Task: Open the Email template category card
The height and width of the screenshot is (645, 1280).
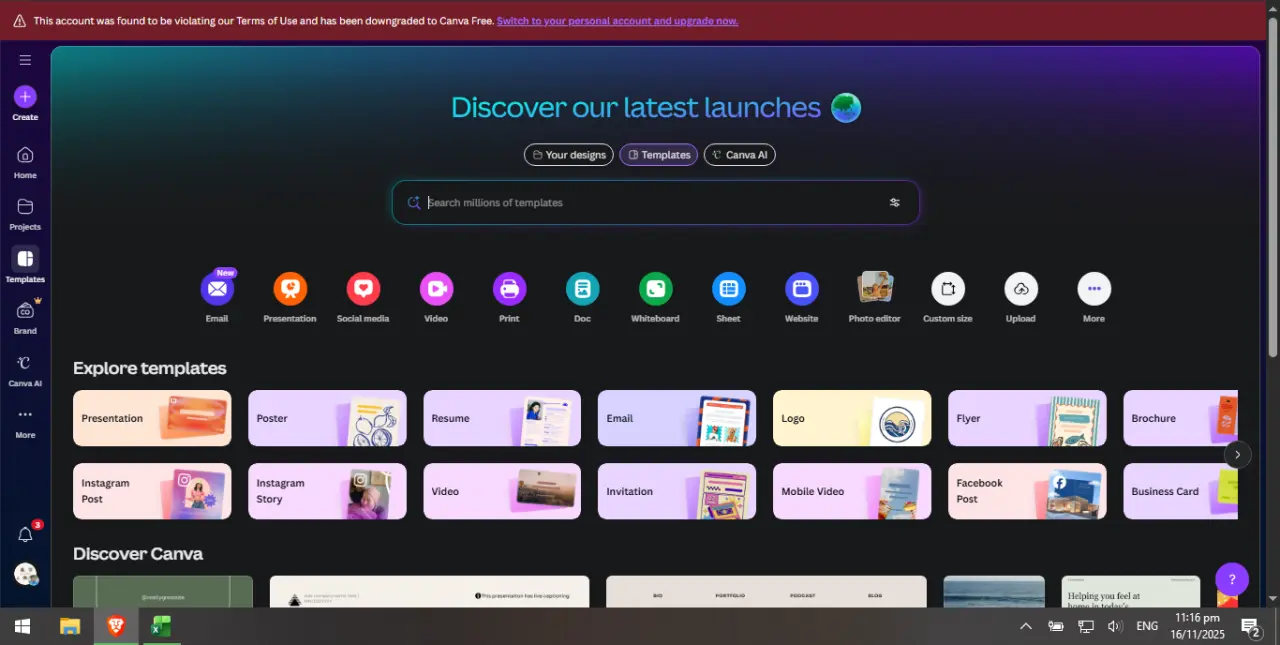Action: pos(677,418)
